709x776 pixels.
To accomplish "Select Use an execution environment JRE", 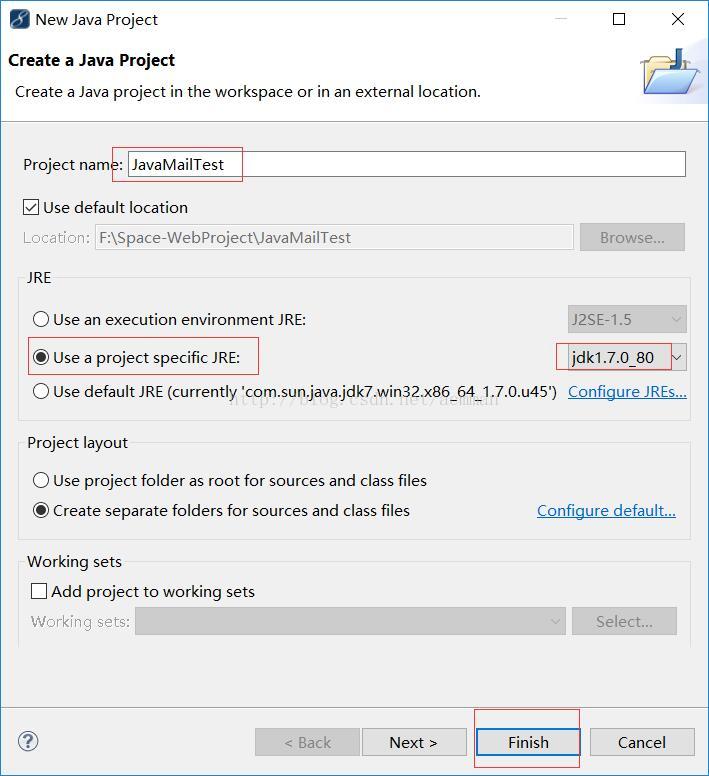I will tap(41, 319).
